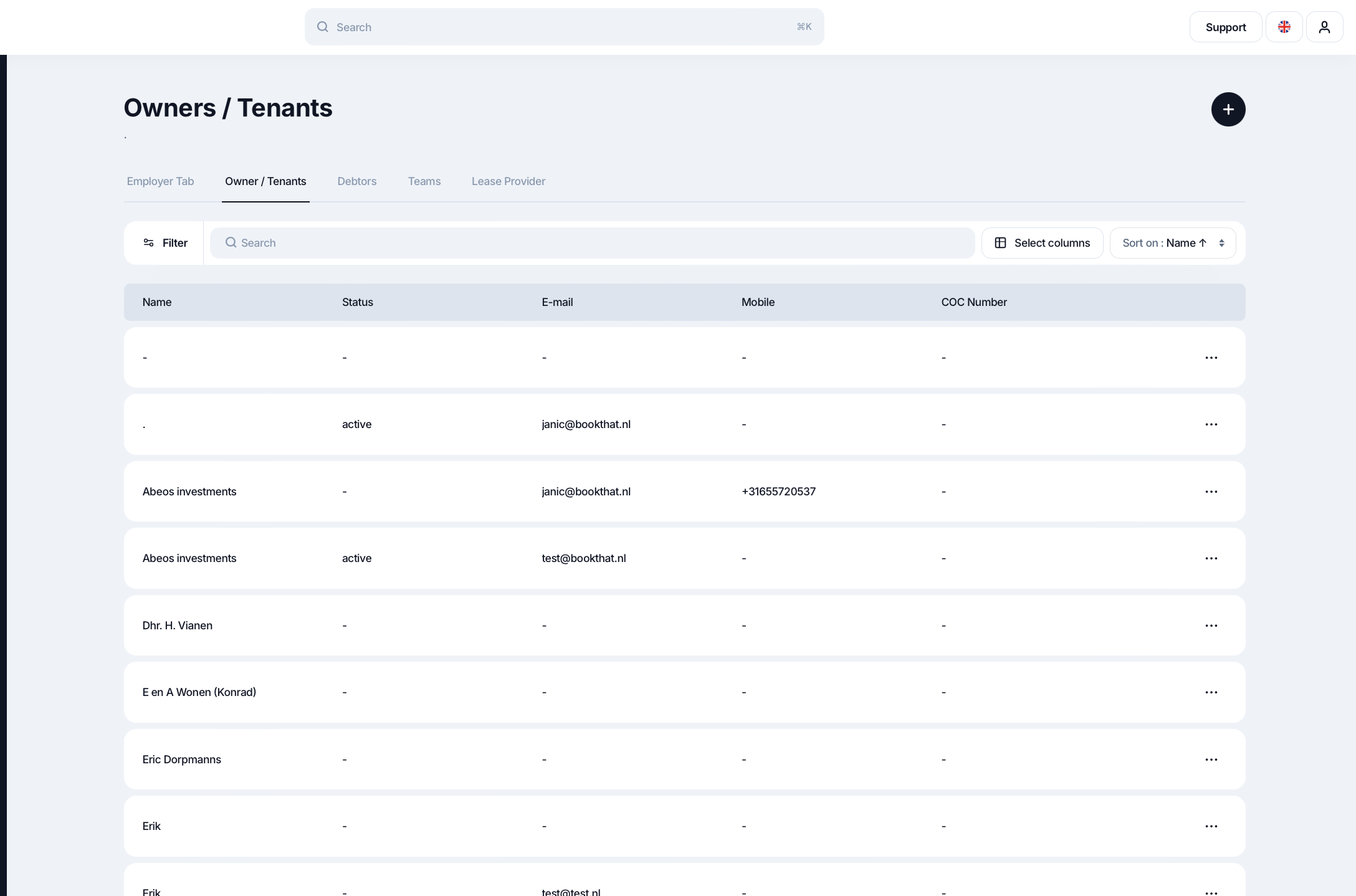Click the Name column header
This screenshot has height=896, width=1356.
point(156,302)
